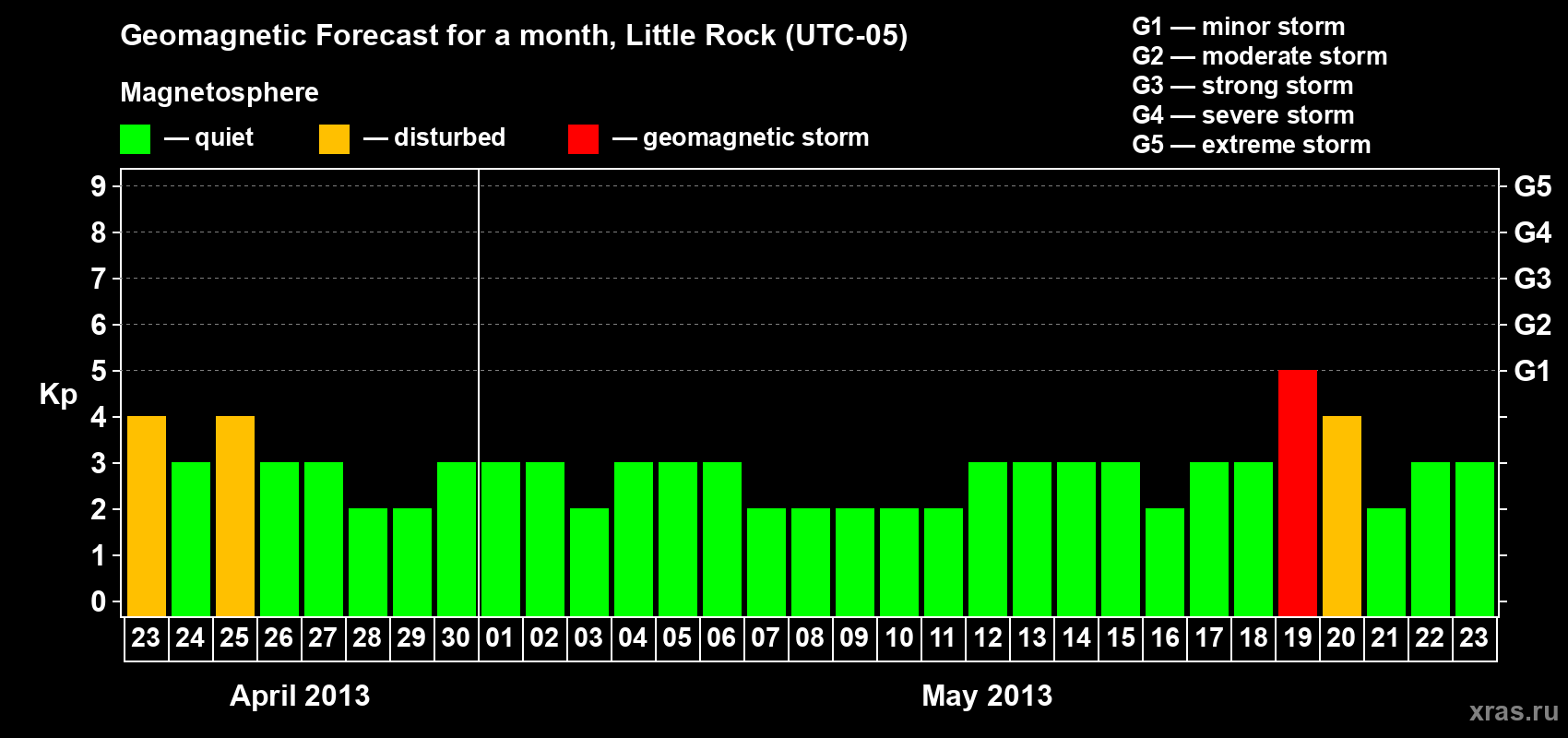The width and height of the screenshot is (1568, 738).
Task: Click the G5 label on right axis
Action: coord(1533,186)
